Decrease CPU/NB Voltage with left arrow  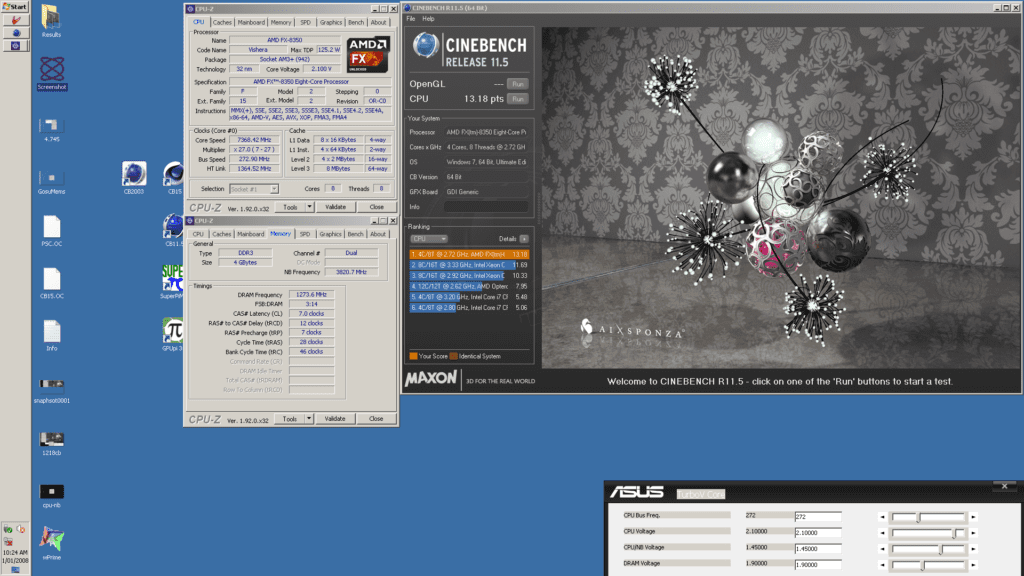[x=882, y=549]
